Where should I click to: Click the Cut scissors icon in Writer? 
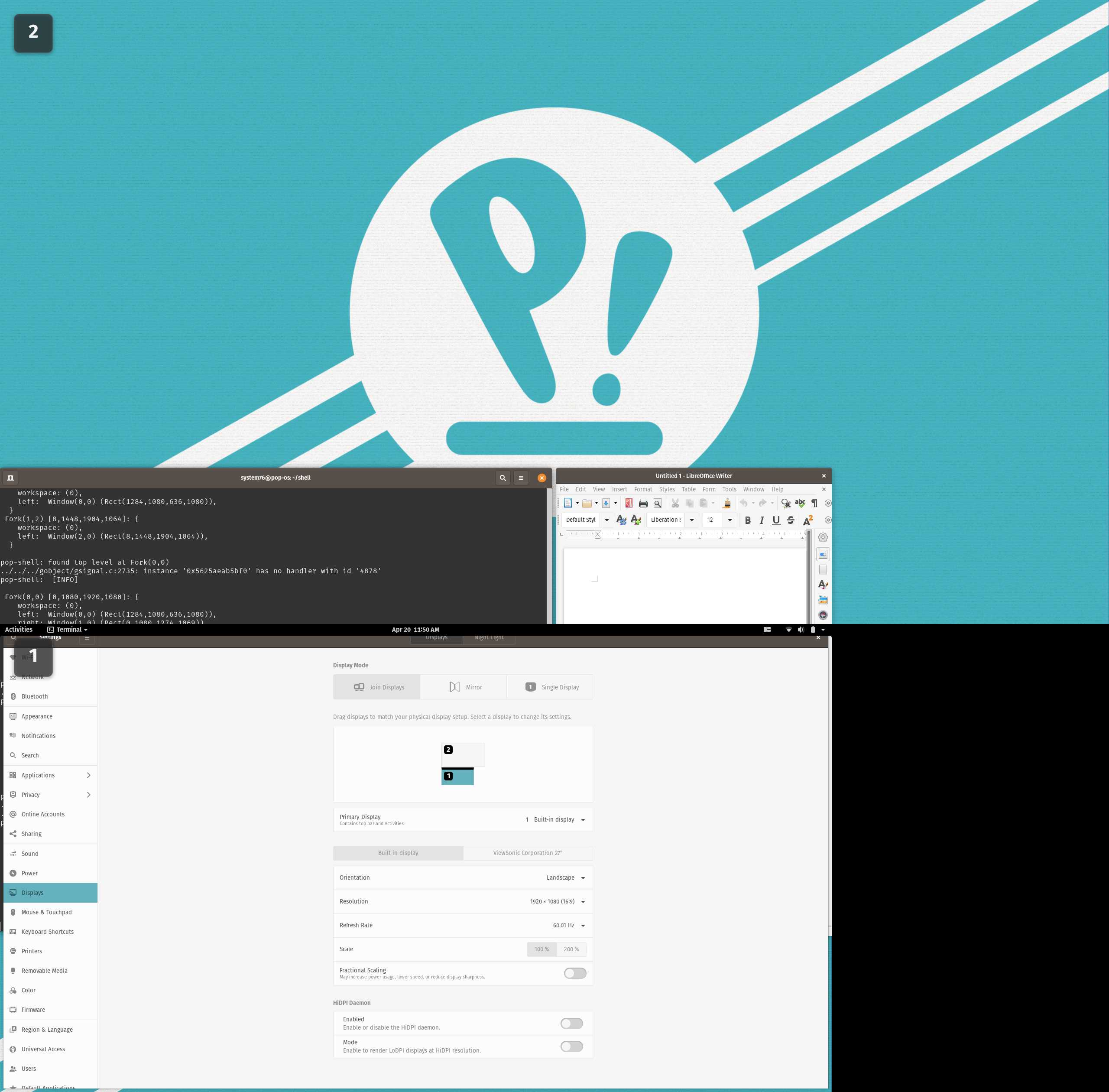[675, 503]
